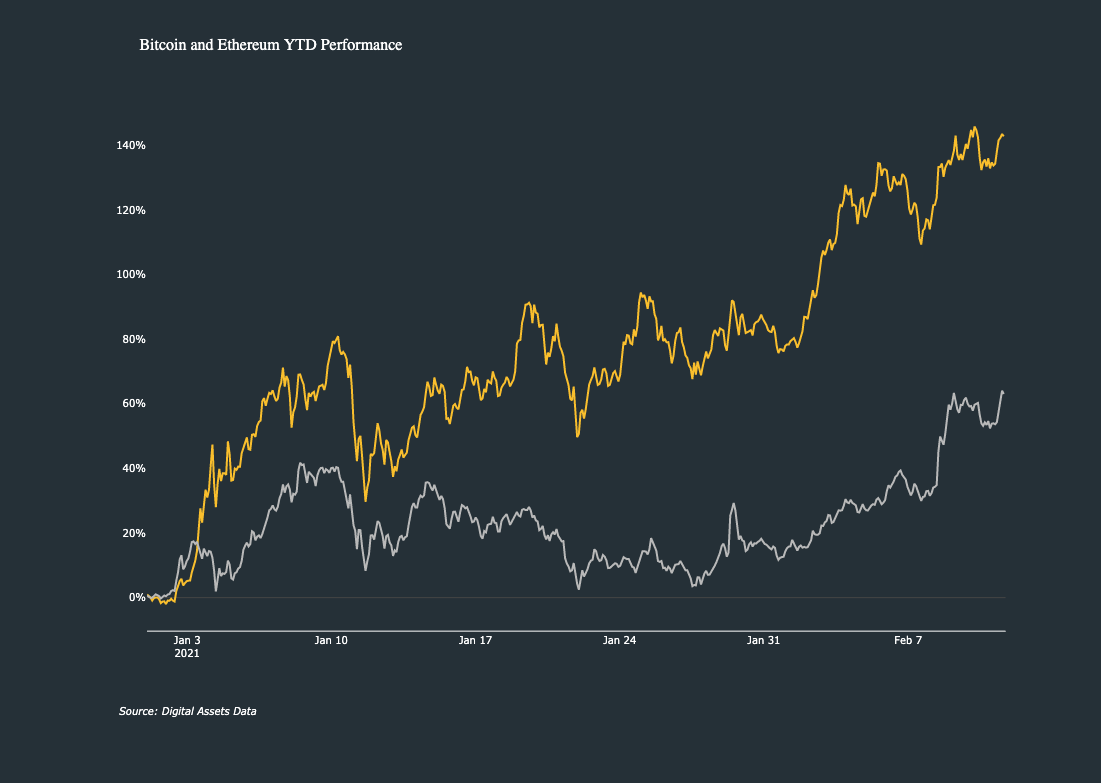Click the '20%' y-axis label
Viewport: 1101px width, 783px height.
click(x=134, y=533)
